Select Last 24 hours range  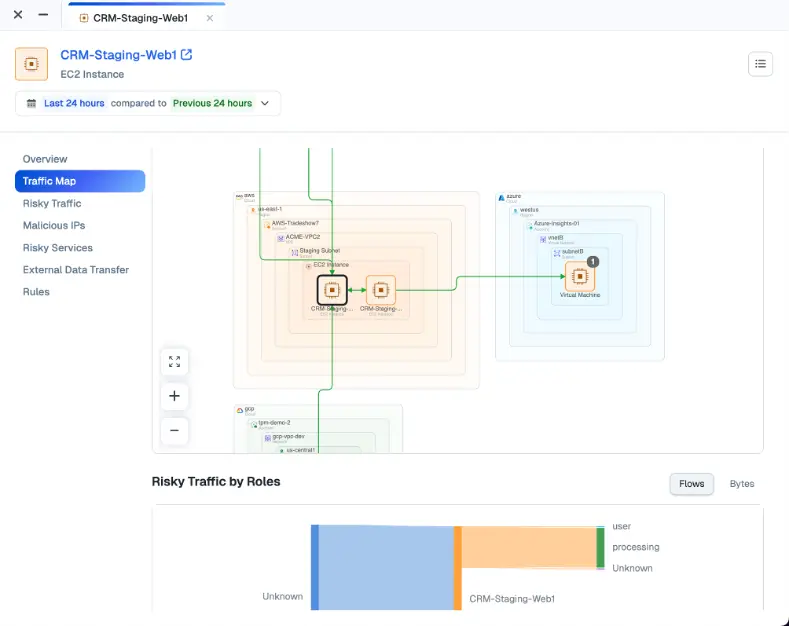[x=74, y=103]
